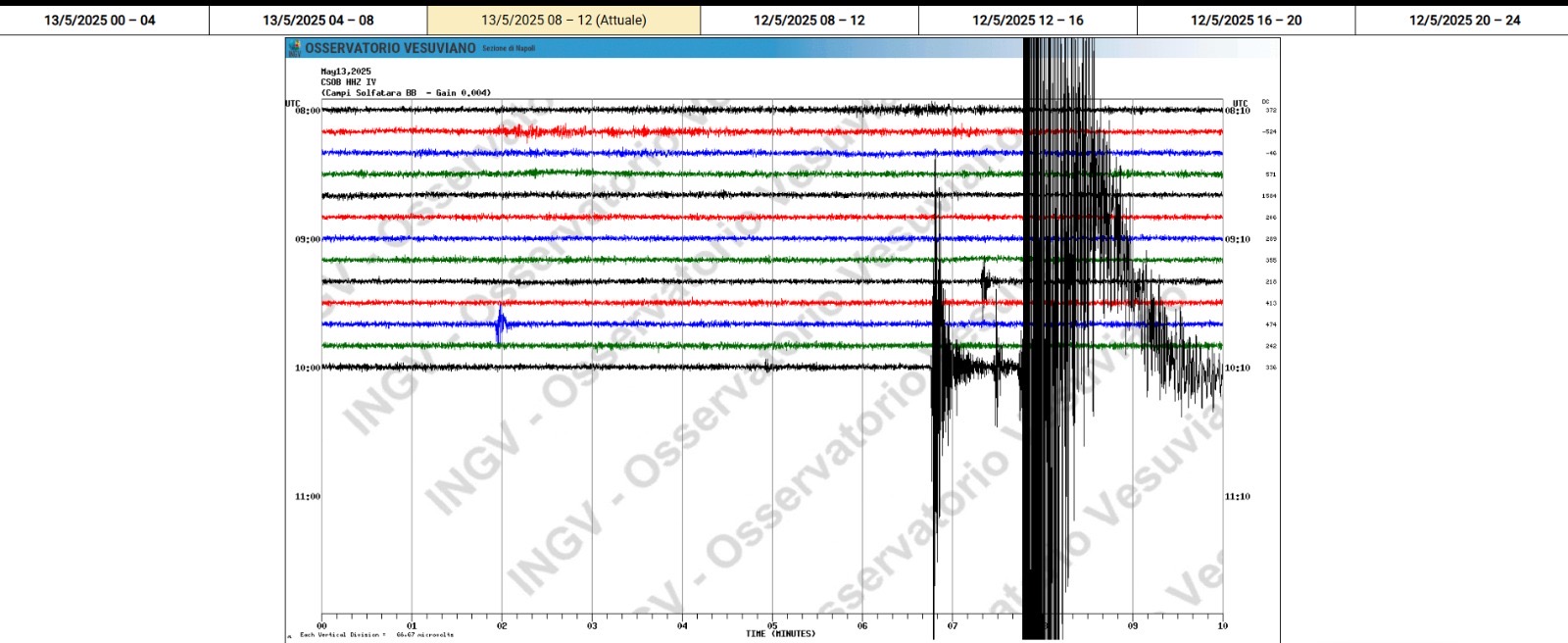Click the 'Each Vertical Division' scale note
The height and width of the screenshot is (643, 1568).
377,635
